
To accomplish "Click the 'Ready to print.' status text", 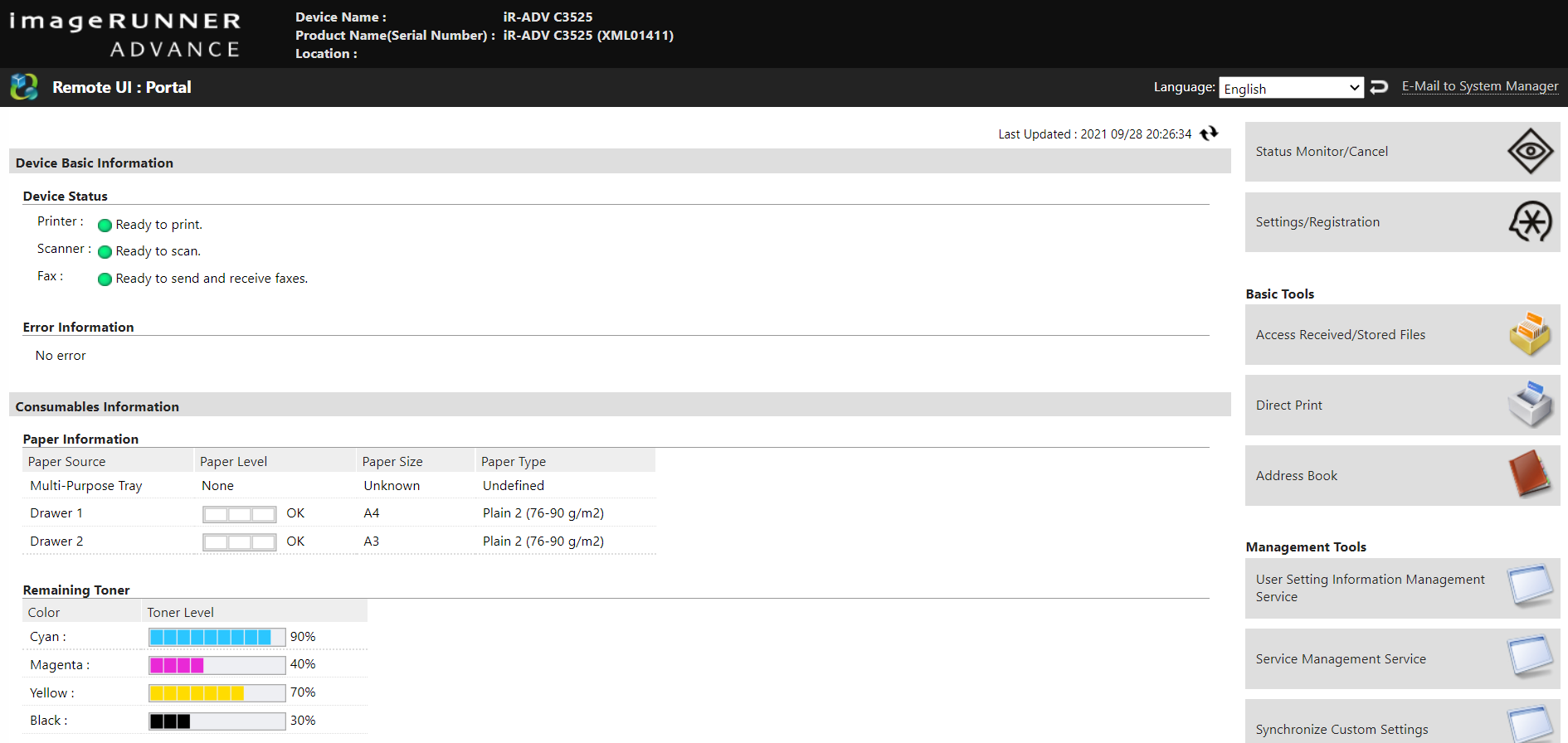I will pos(158,225).
